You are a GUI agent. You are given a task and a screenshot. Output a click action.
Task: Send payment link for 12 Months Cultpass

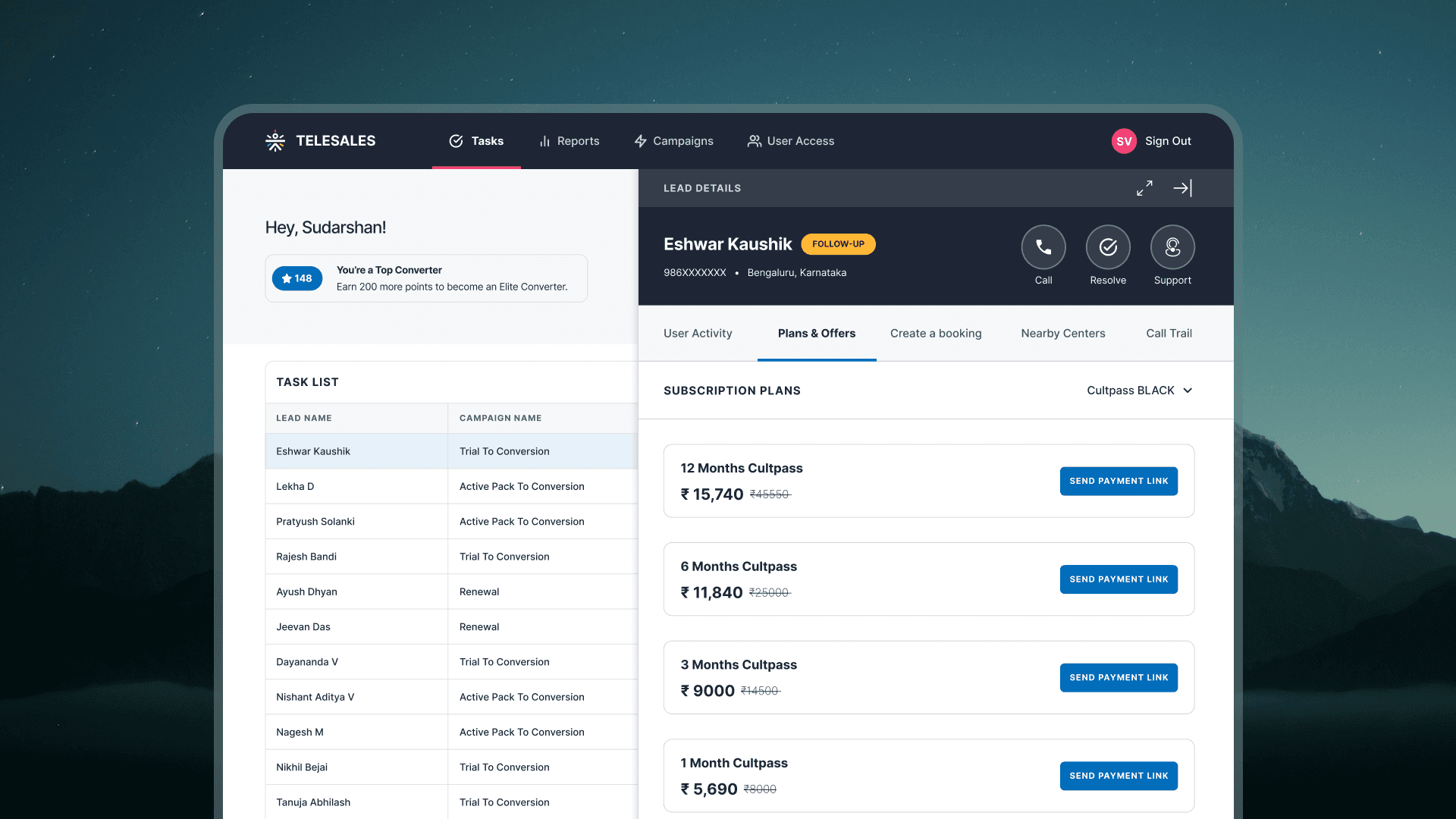tap(1119, 481)
